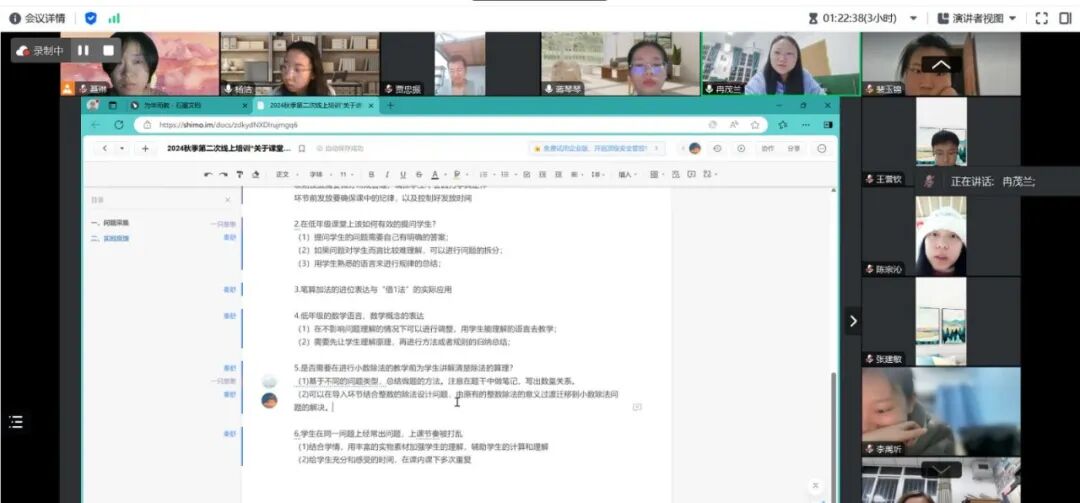Click the blue security shield icon
1080x503 pixels.
[90, 19]
